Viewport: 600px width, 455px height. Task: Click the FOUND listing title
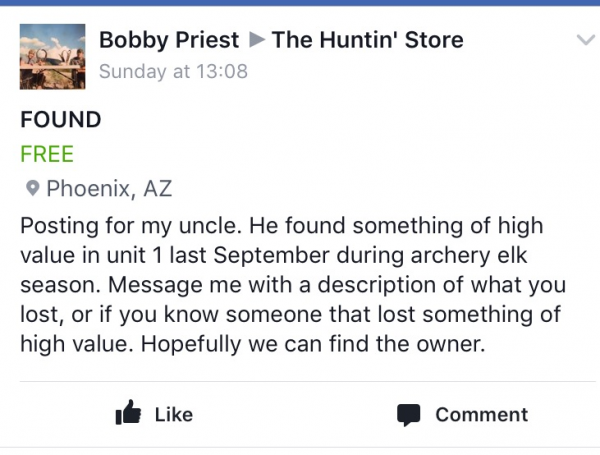click(60, 120)
